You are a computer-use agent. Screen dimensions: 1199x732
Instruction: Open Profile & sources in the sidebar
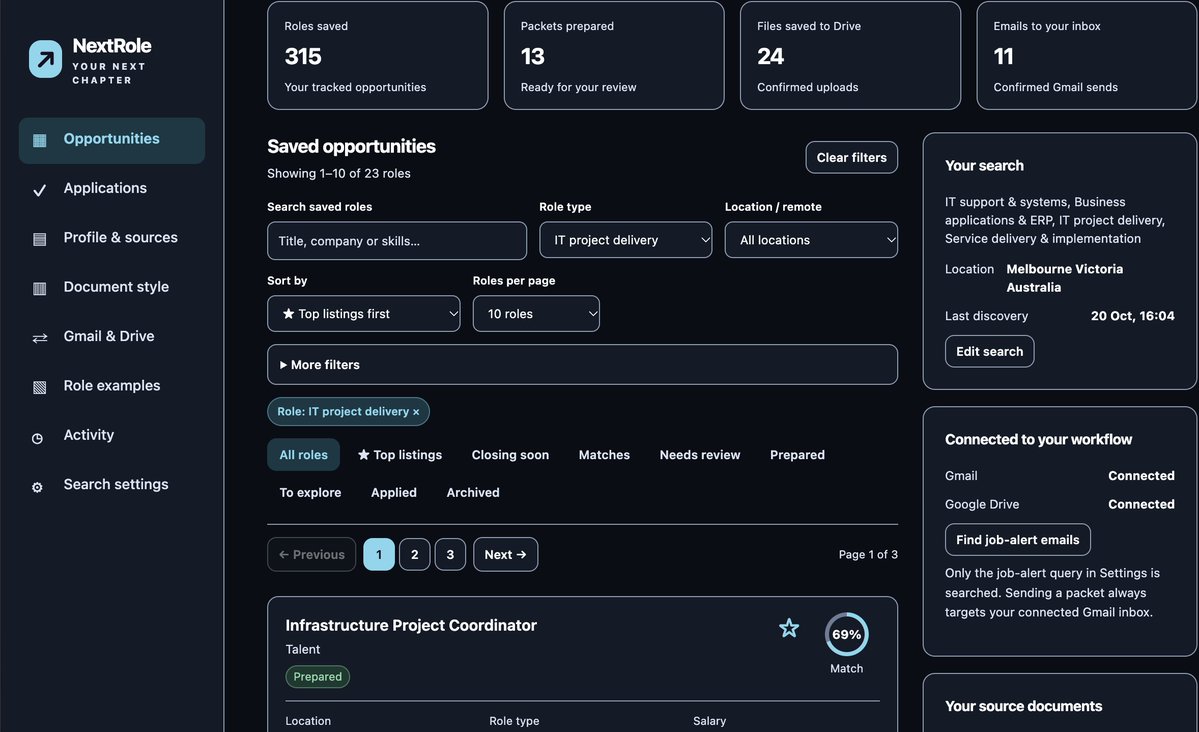point(112,238)
